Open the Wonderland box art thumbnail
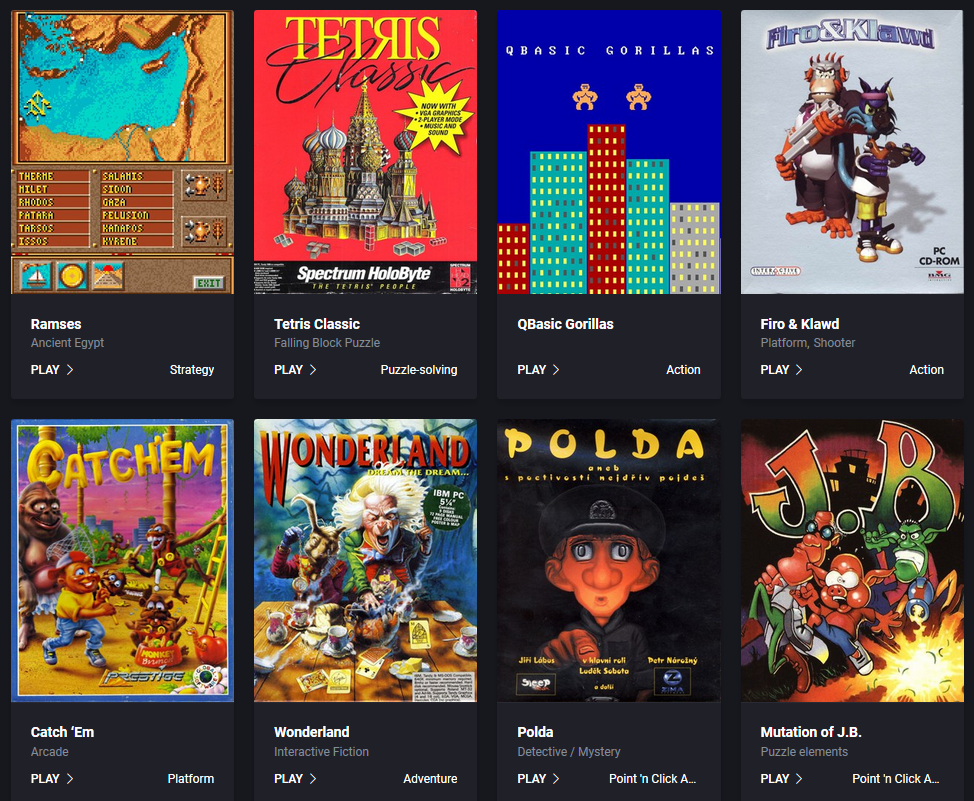974x801 pixels. [x=365, y=561]
